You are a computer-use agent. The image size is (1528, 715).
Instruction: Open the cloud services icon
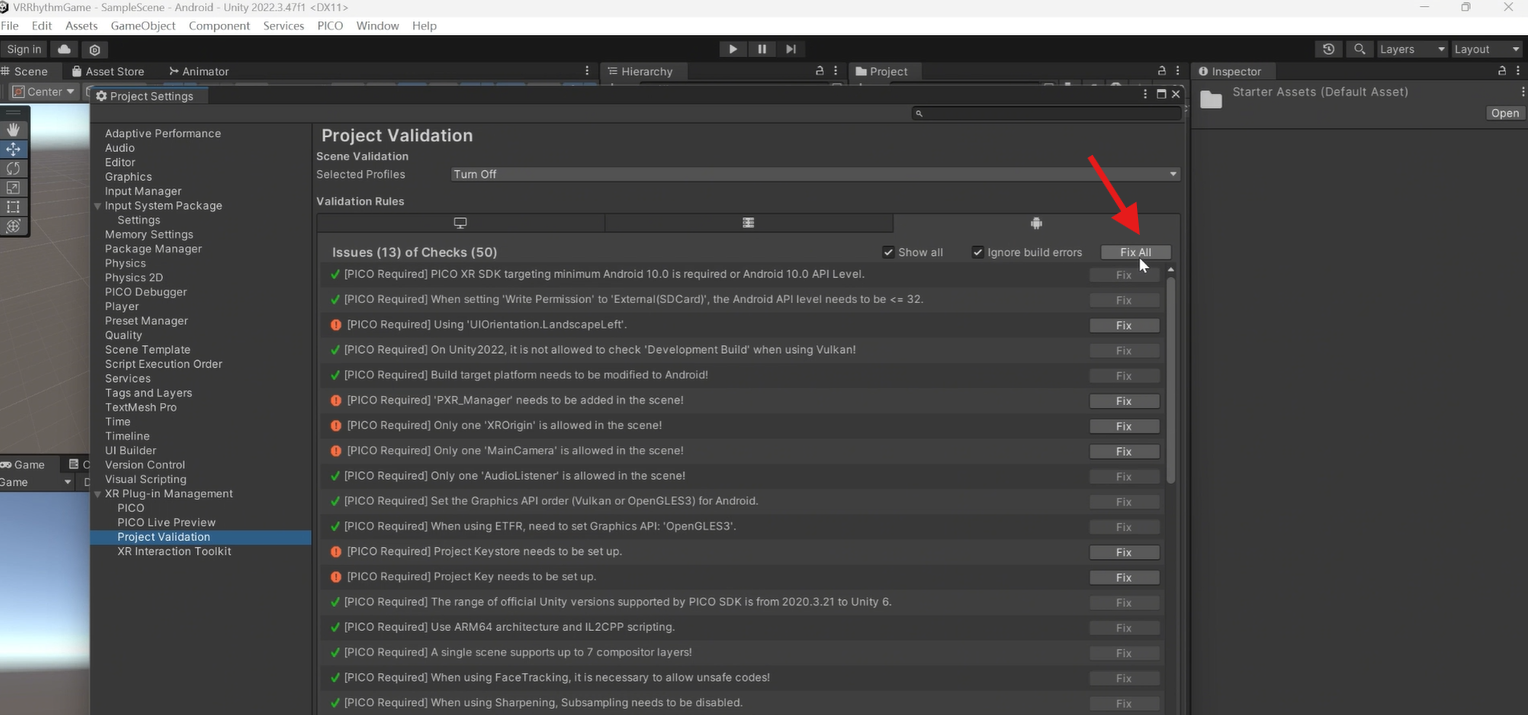pos(65,49)
